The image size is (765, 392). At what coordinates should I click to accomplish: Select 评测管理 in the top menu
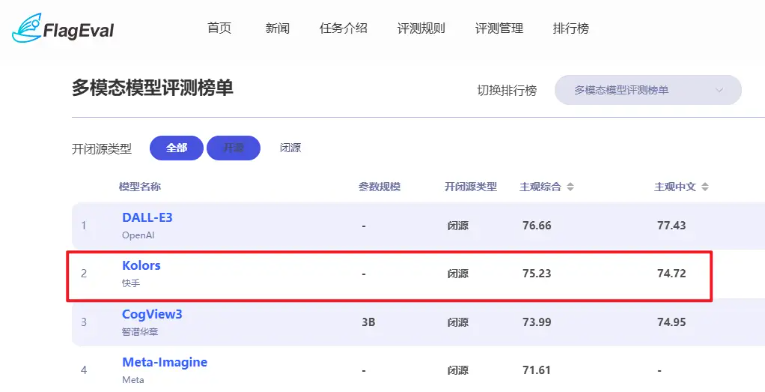coord(499,28)
